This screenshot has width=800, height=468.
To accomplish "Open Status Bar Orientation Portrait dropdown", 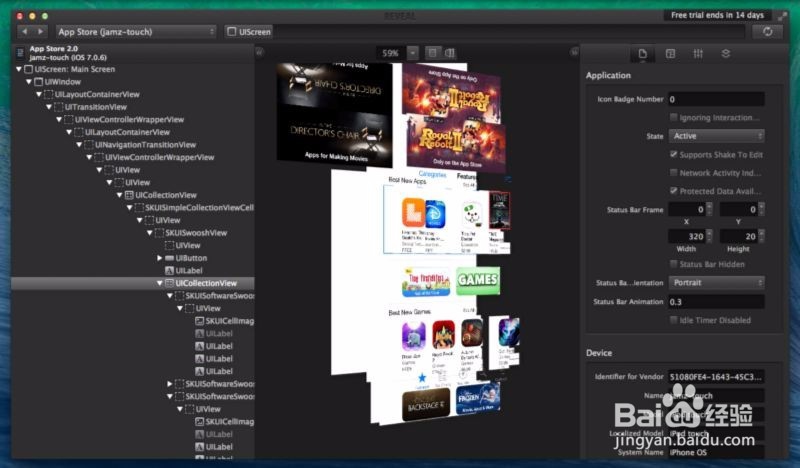I will pos(716,282).
